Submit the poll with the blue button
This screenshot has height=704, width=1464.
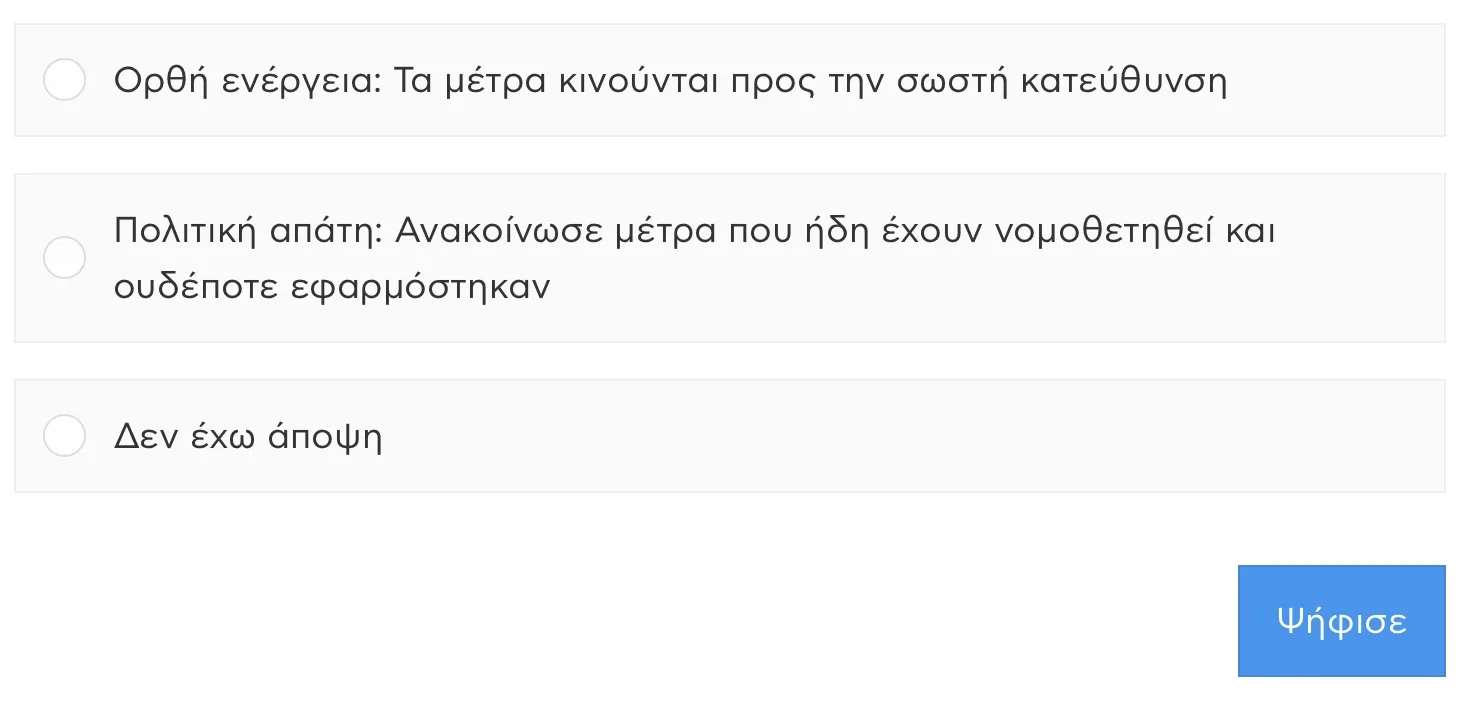point(1341,621)
